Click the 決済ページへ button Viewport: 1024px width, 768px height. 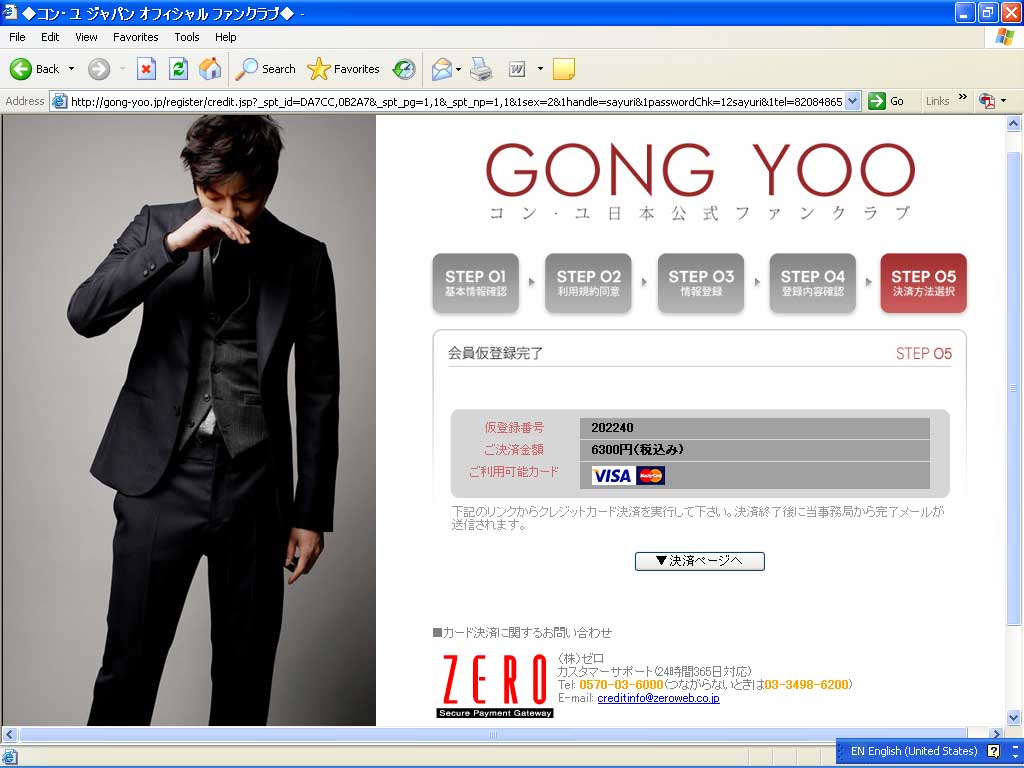click(x=699, y=561)
